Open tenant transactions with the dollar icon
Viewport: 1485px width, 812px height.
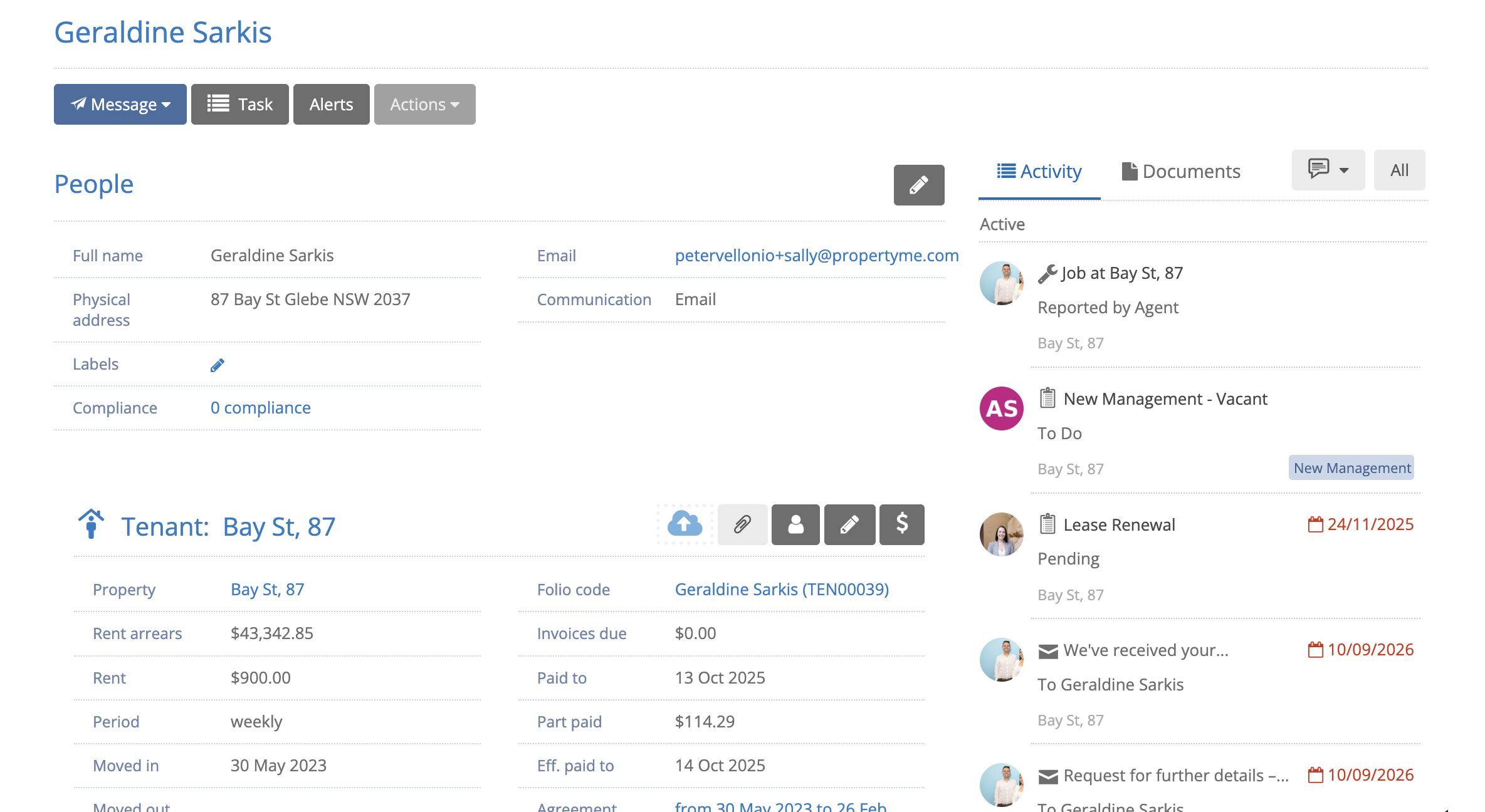pyautogui.click(x=901, y=524)
